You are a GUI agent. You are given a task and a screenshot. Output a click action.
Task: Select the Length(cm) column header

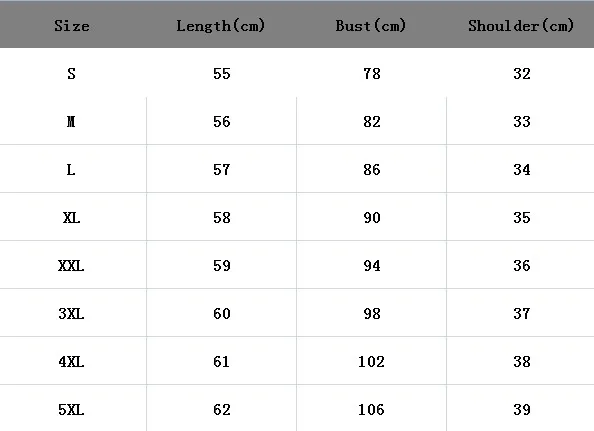tap(220, 26)
